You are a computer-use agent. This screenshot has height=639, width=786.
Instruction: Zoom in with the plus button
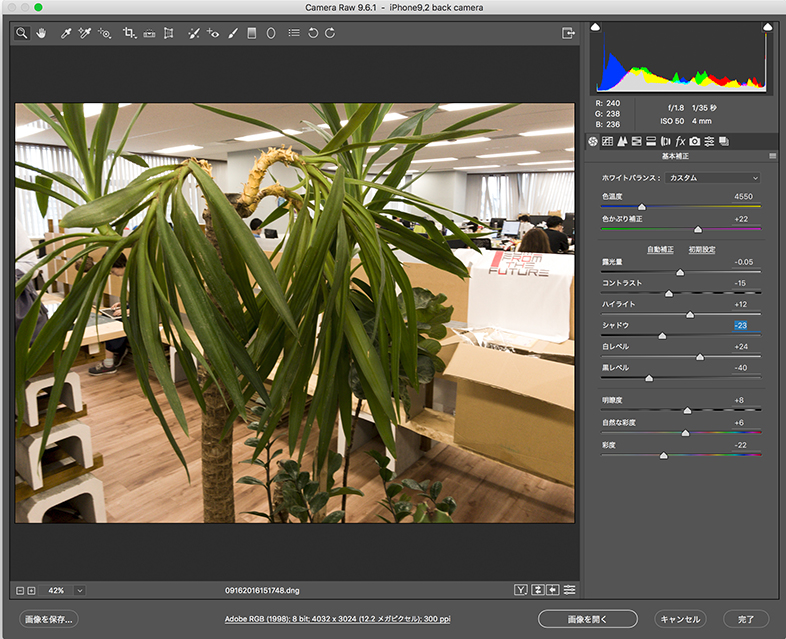[31, 591]
